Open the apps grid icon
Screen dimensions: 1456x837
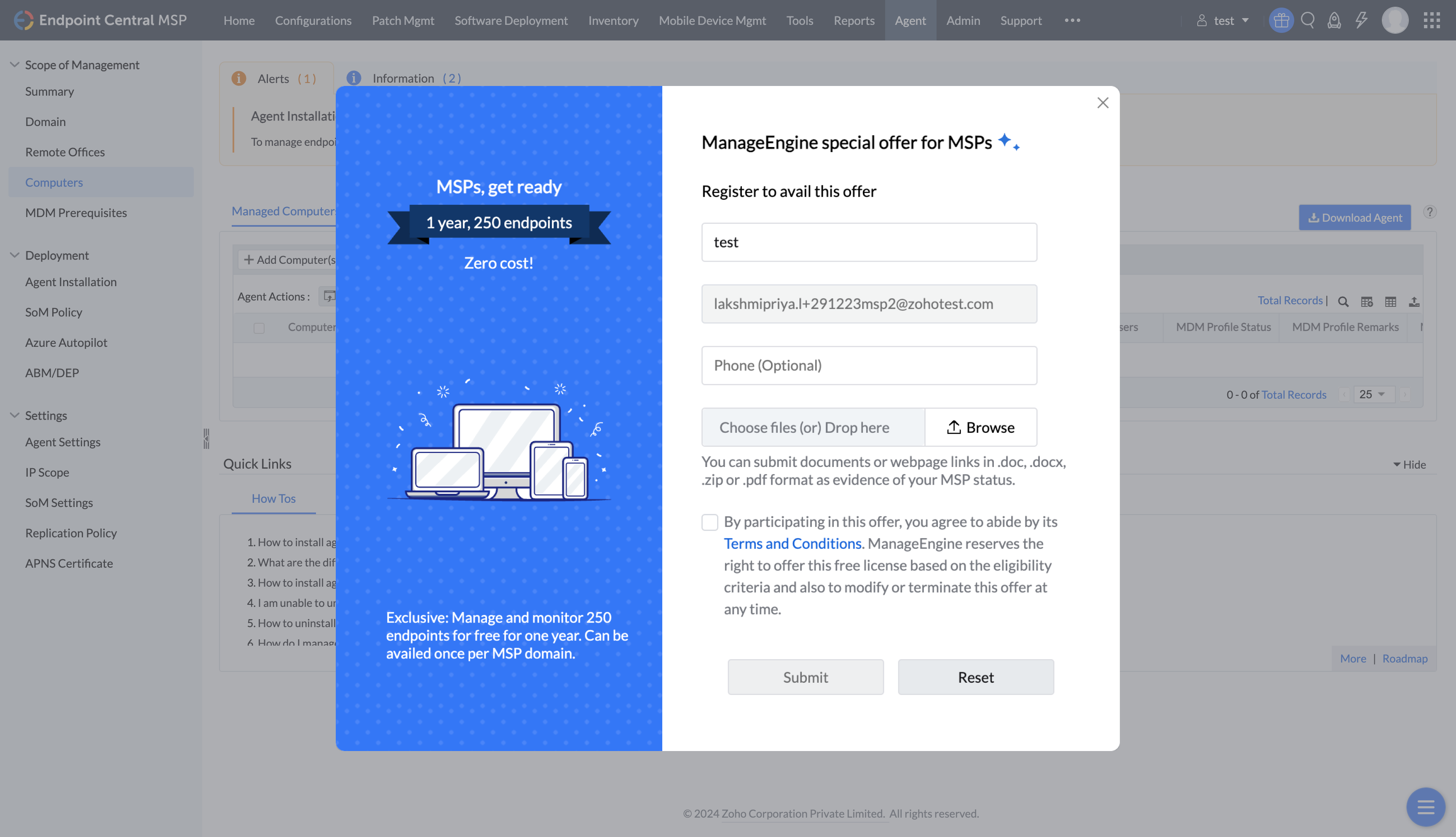pyautogui.click(x=1432, y=21)
